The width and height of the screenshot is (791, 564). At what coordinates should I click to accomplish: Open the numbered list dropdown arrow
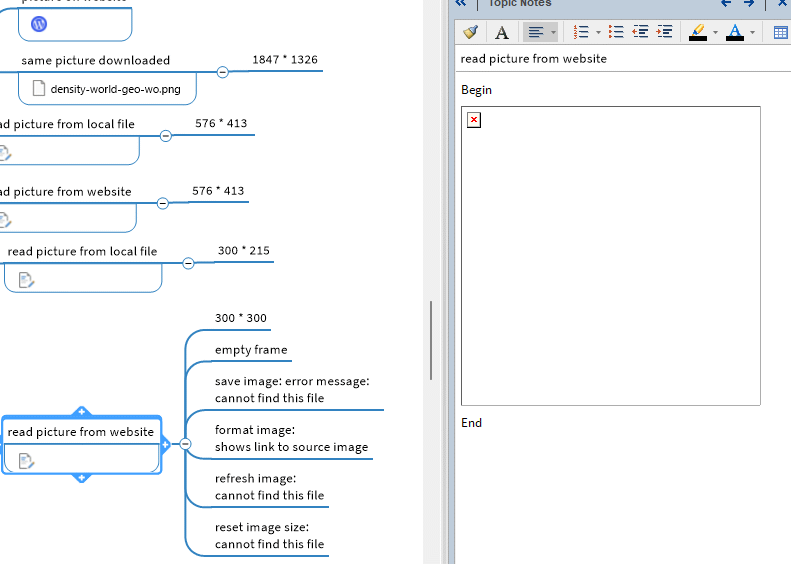[598, 32]
